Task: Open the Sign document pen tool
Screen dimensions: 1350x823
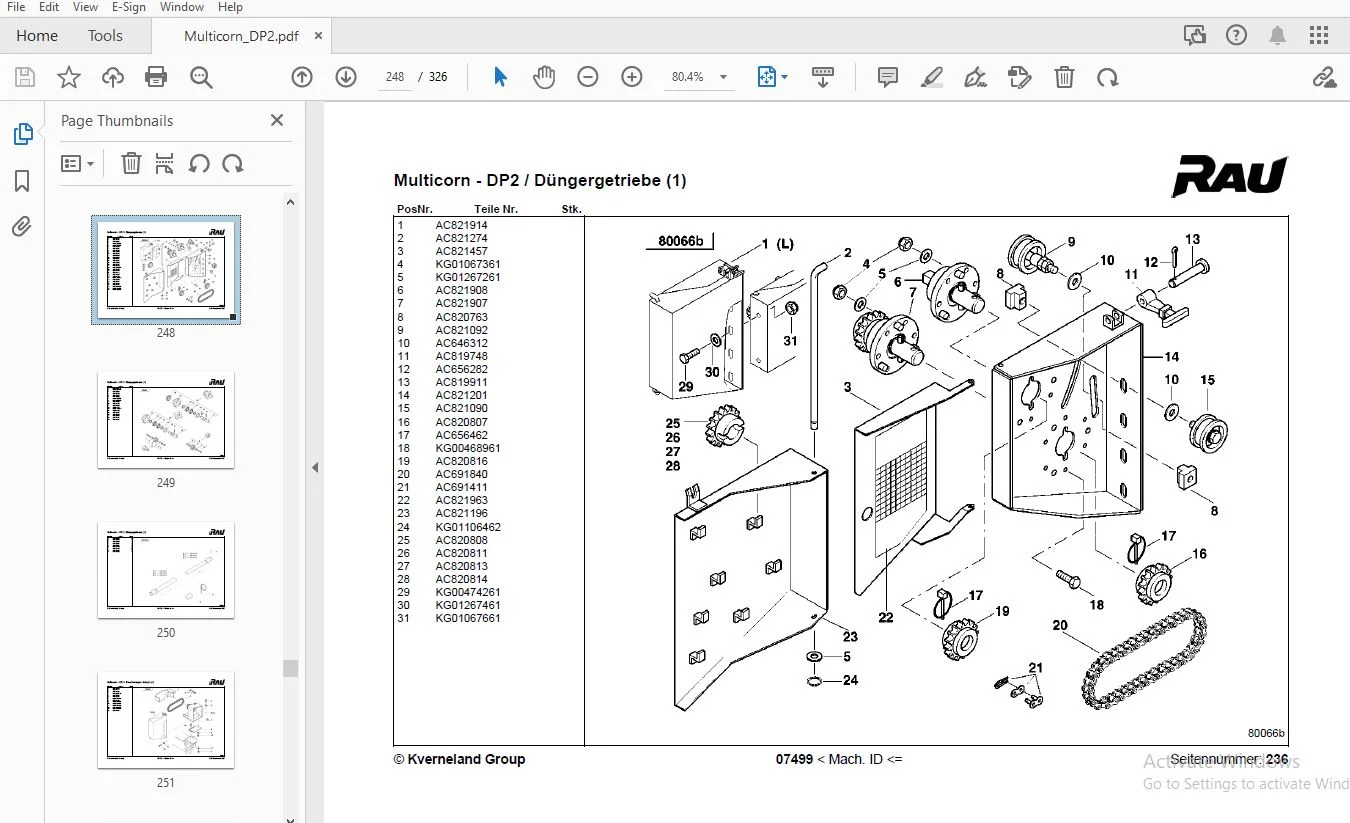Action: [976, 77]
